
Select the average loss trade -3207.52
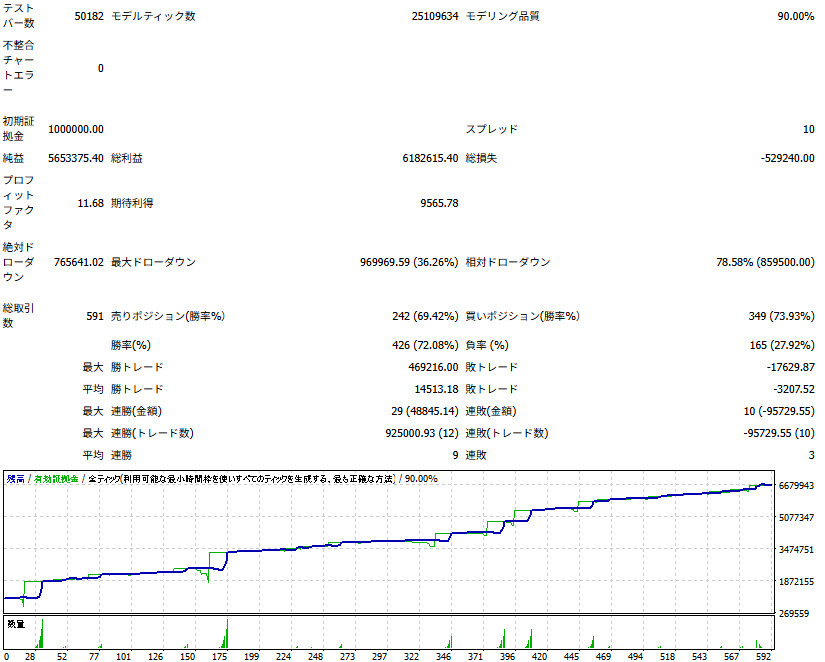pyautogui.click(x=793, y=389)
